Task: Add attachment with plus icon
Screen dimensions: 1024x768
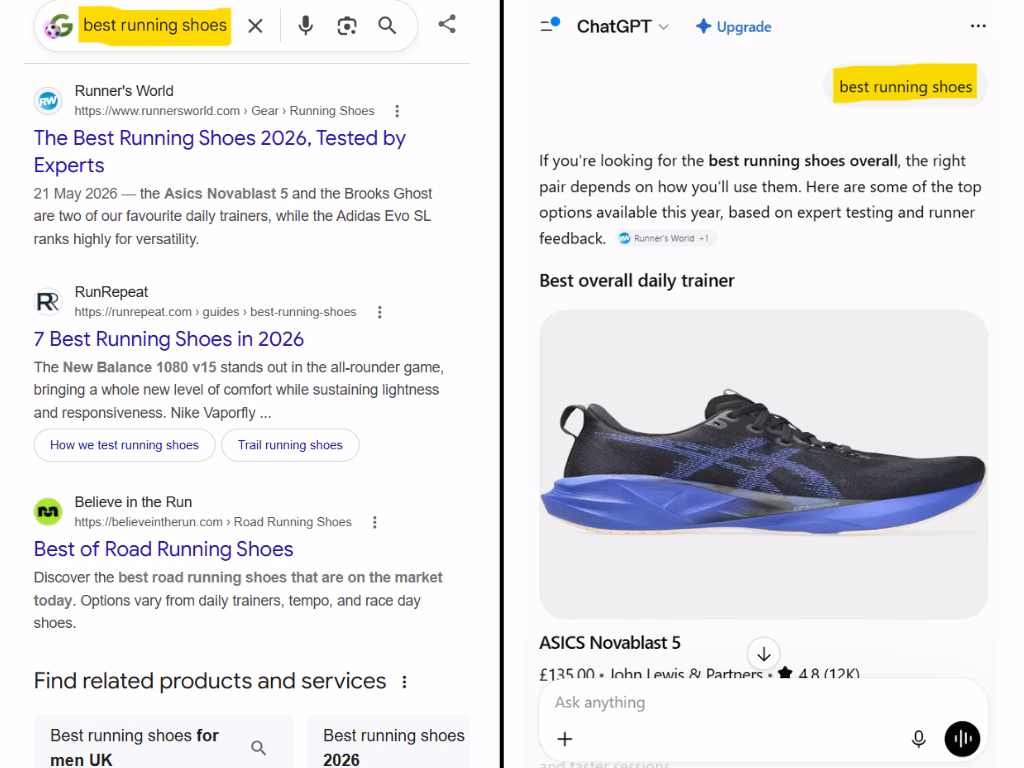Action: click(x=565, y=739)
